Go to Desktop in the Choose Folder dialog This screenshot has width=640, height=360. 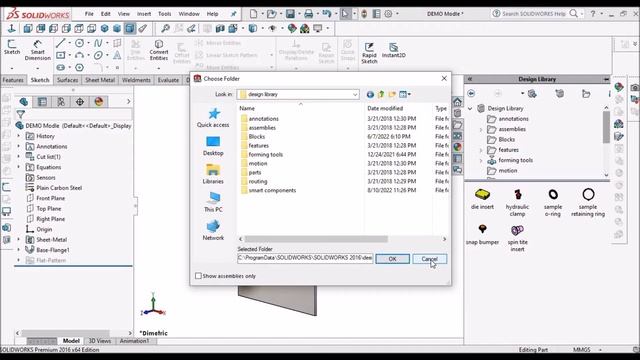(213, 146)
